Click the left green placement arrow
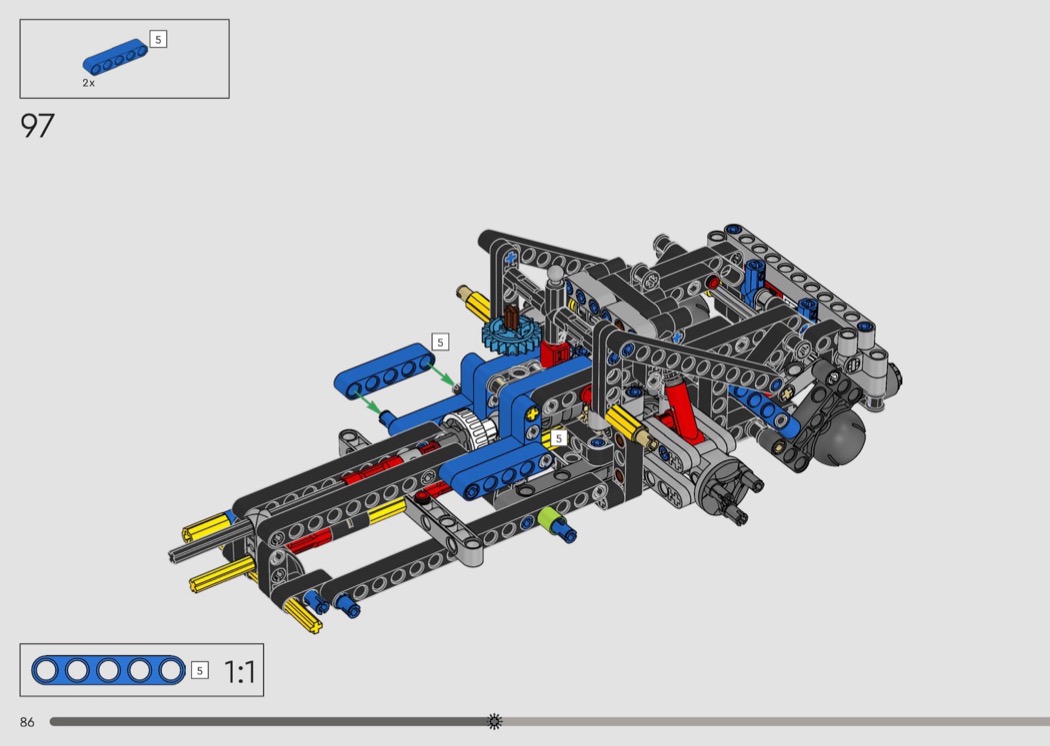The width and height of the screenshot is (1050, 746). coord(366,402)
